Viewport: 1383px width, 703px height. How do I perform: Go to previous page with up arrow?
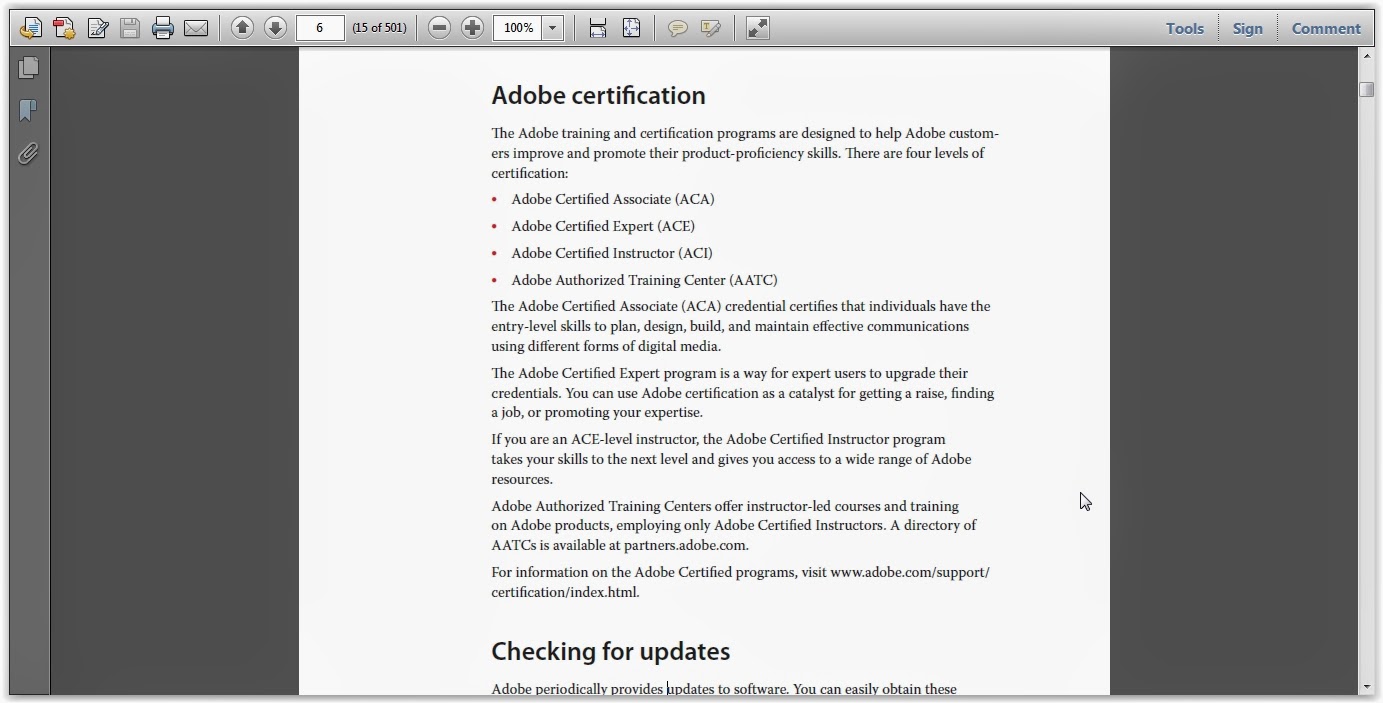click(242, 28)
